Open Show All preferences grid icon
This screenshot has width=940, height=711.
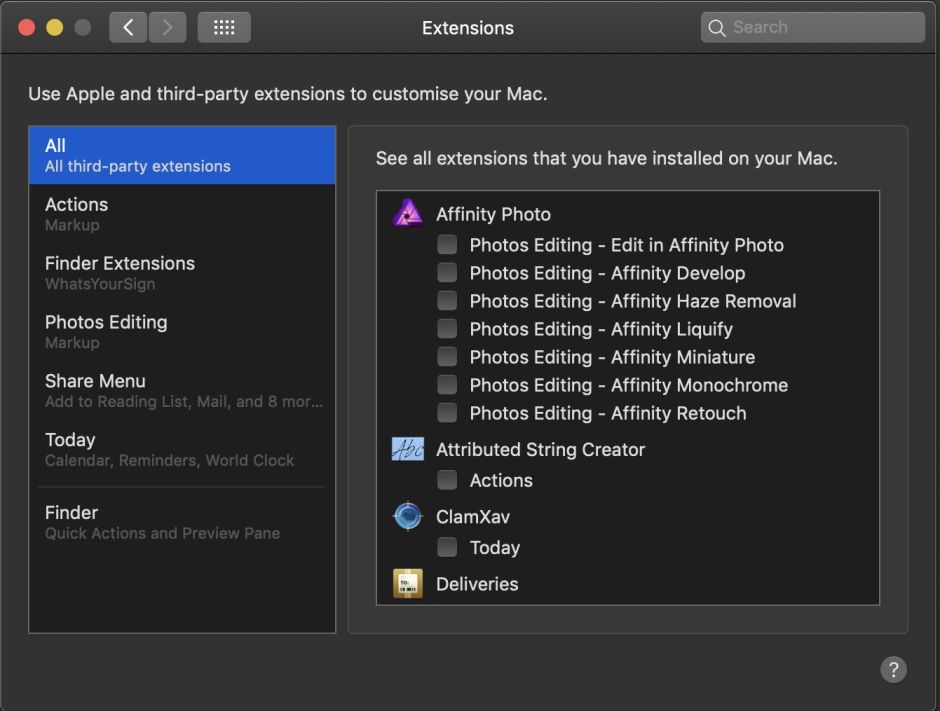pos(224,27)
